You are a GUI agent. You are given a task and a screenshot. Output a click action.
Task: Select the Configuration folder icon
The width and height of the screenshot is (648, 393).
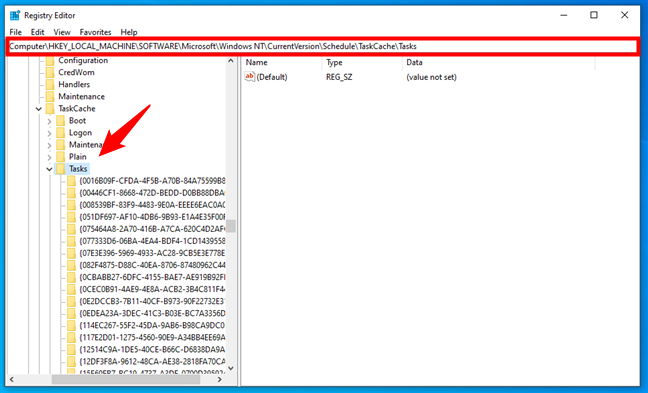[50, 61]
